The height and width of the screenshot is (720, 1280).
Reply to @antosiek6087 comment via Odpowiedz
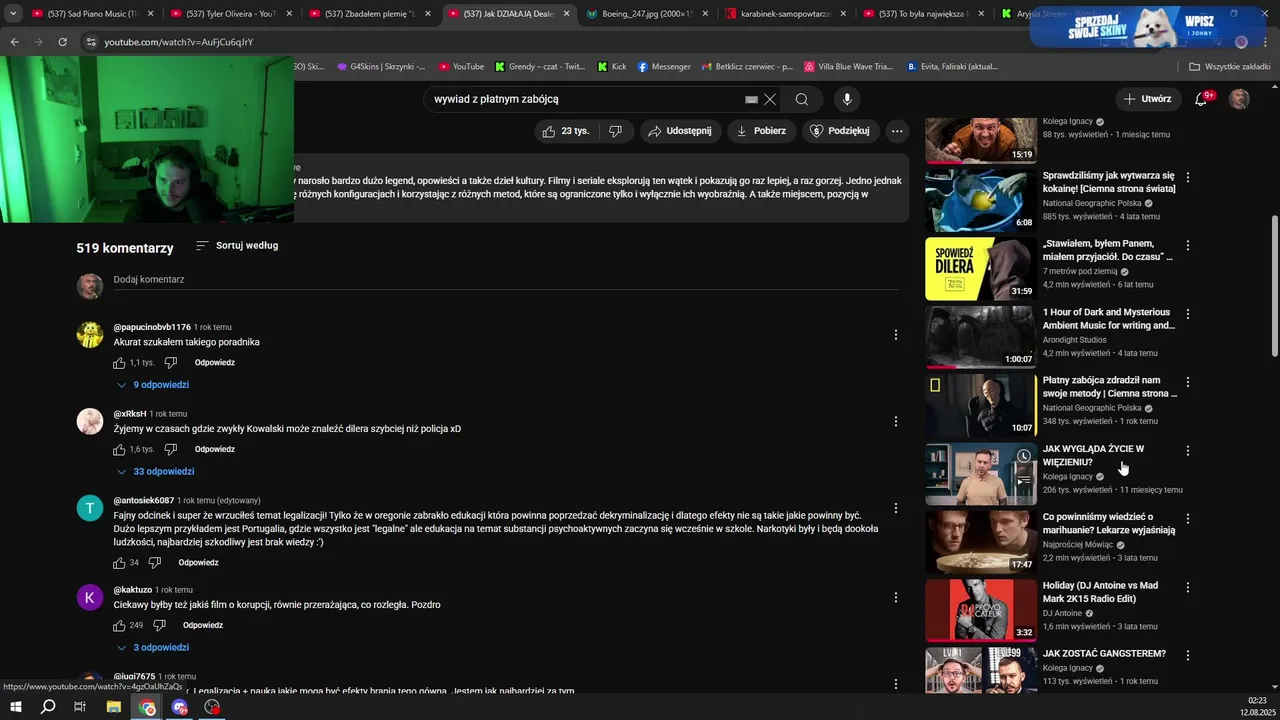[x=198, y=563]
